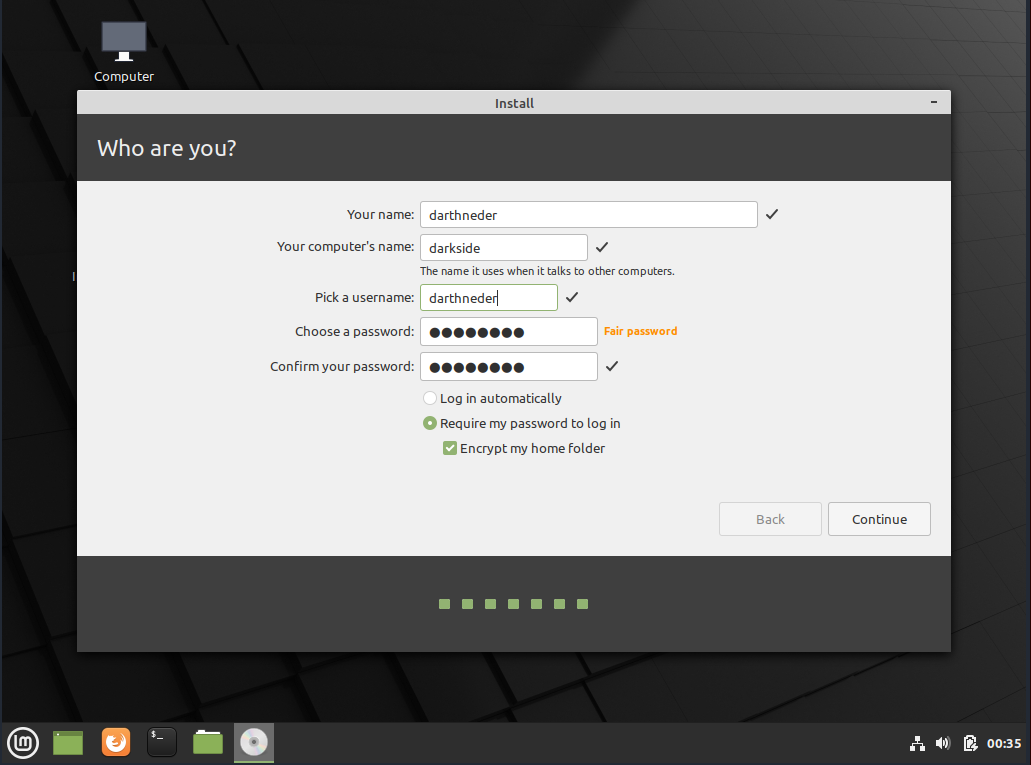Click the username field showing darthneder
Viewport: 1031px width, 765px height.
point(488,297)
